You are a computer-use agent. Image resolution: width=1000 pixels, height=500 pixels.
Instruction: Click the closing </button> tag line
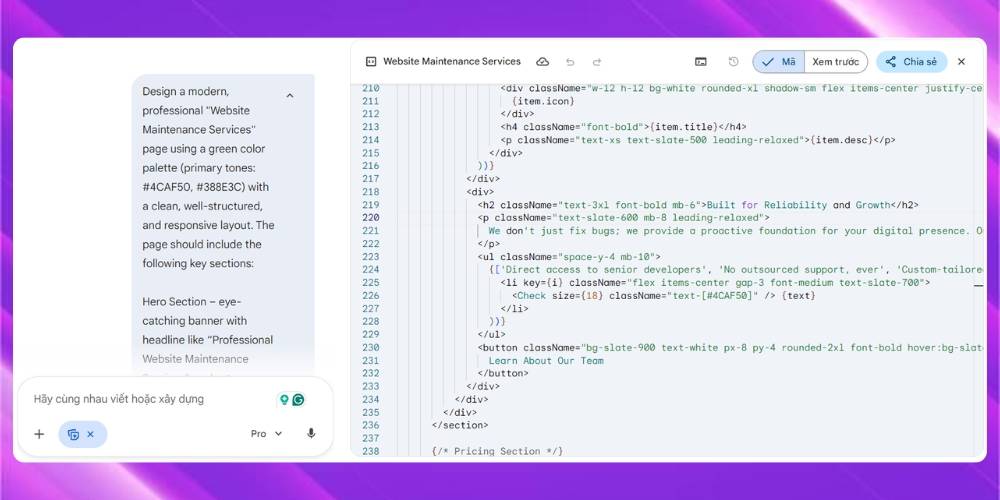coord(503,374)
